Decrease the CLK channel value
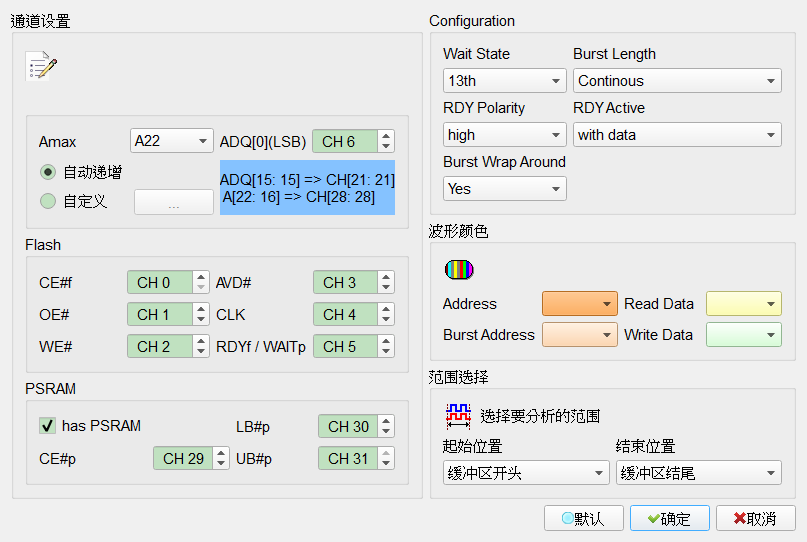807x542 pixels. click(386, 320)
